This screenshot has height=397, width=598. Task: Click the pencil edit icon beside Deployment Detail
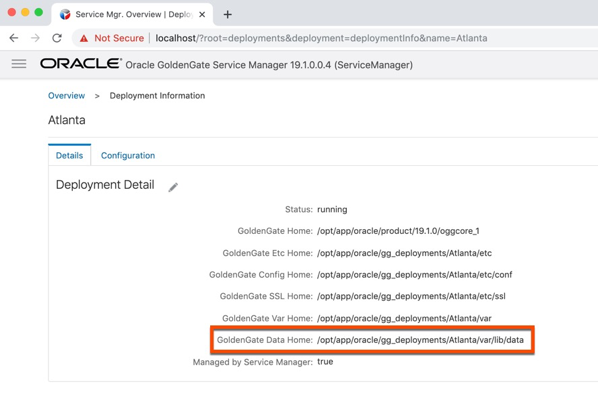point(173,187)
